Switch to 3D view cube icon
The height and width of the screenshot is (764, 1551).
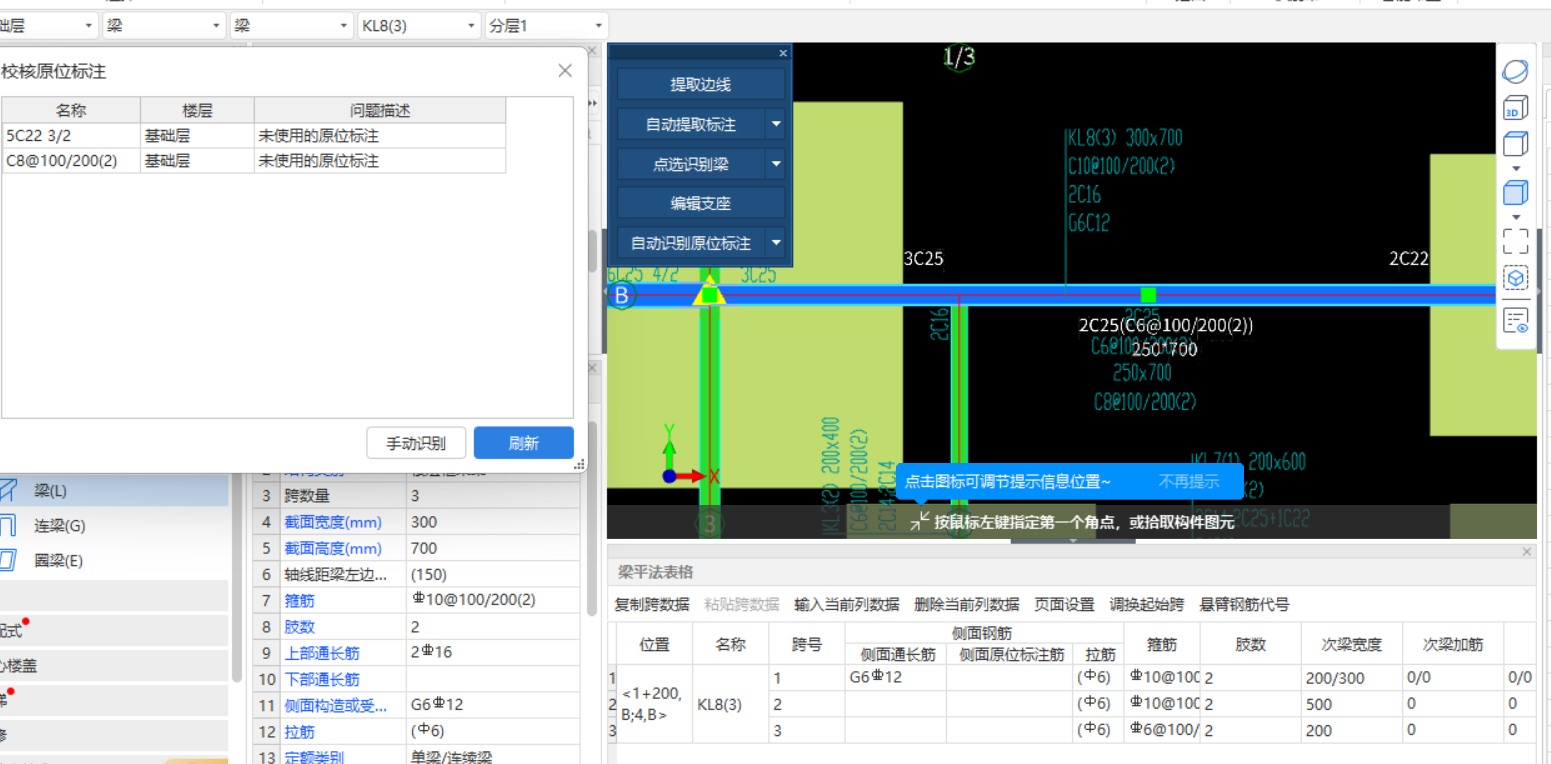tap(1516, 108)
